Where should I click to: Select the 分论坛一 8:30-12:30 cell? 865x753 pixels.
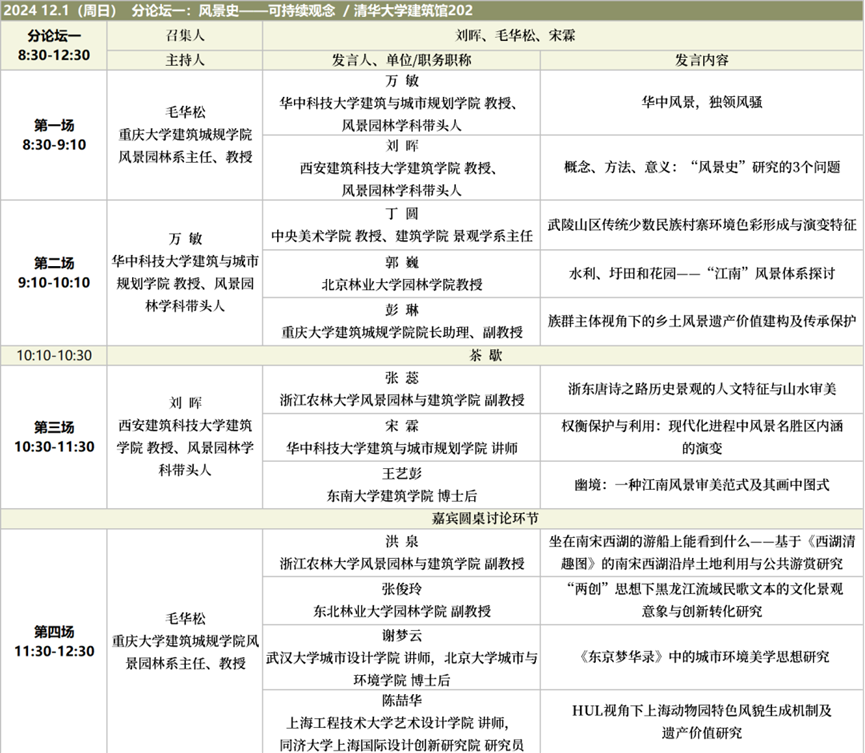pos(53,45)
